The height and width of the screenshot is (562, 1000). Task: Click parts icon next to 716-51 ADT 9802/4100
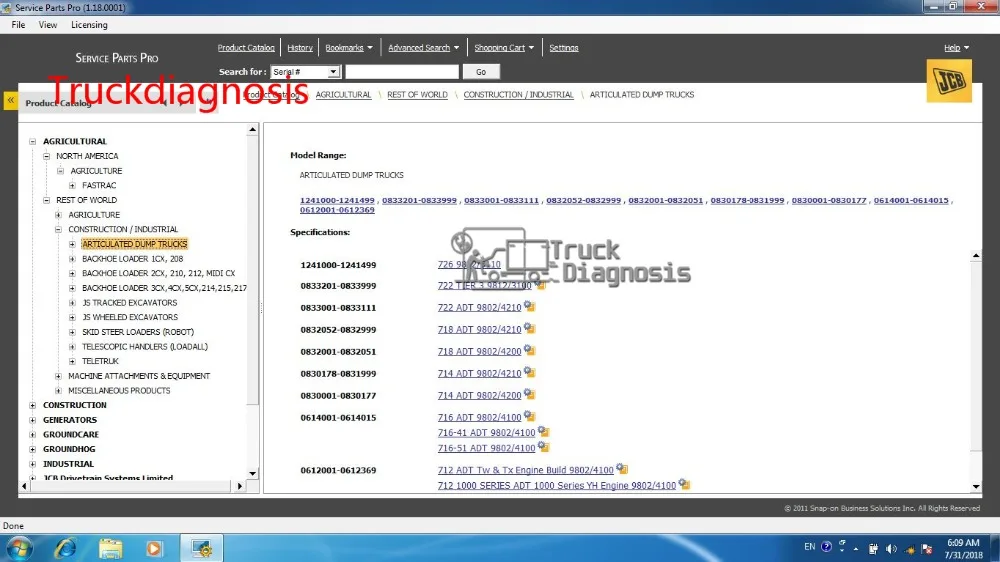click(x=543, y=447)
